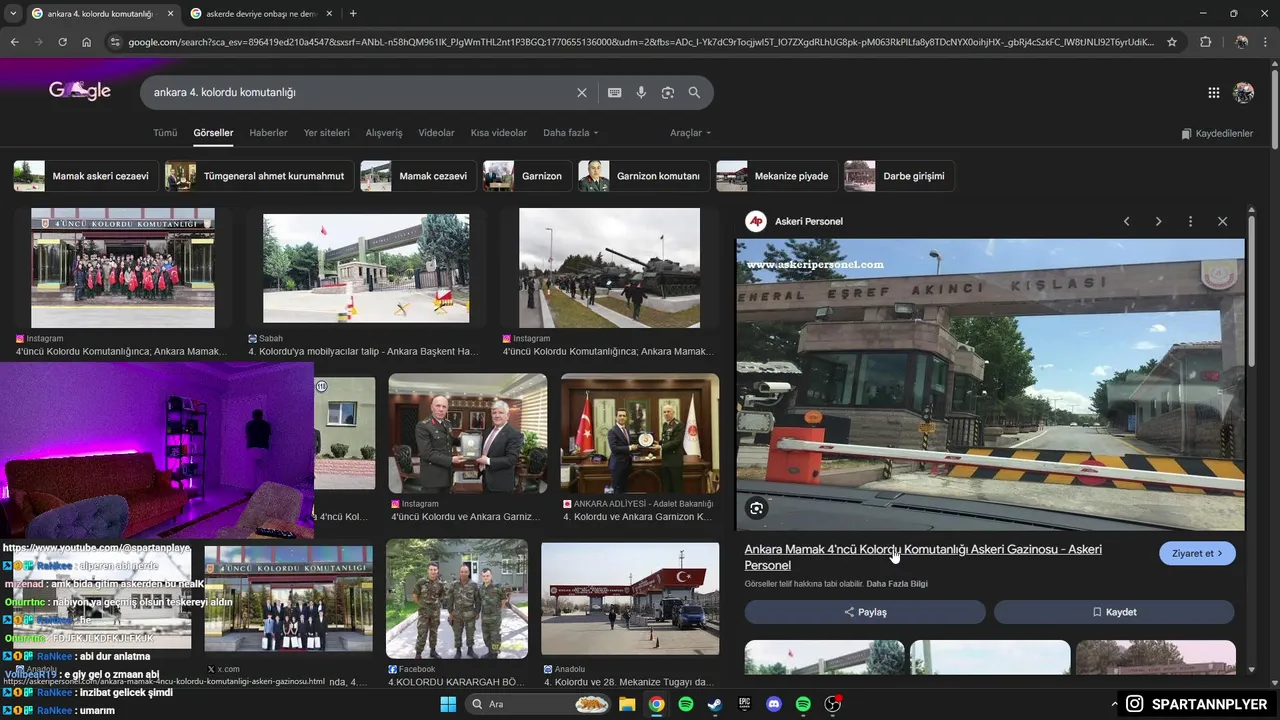Click the Paylaş share button
The image size is (1280, 720).
tap(865, 612)
